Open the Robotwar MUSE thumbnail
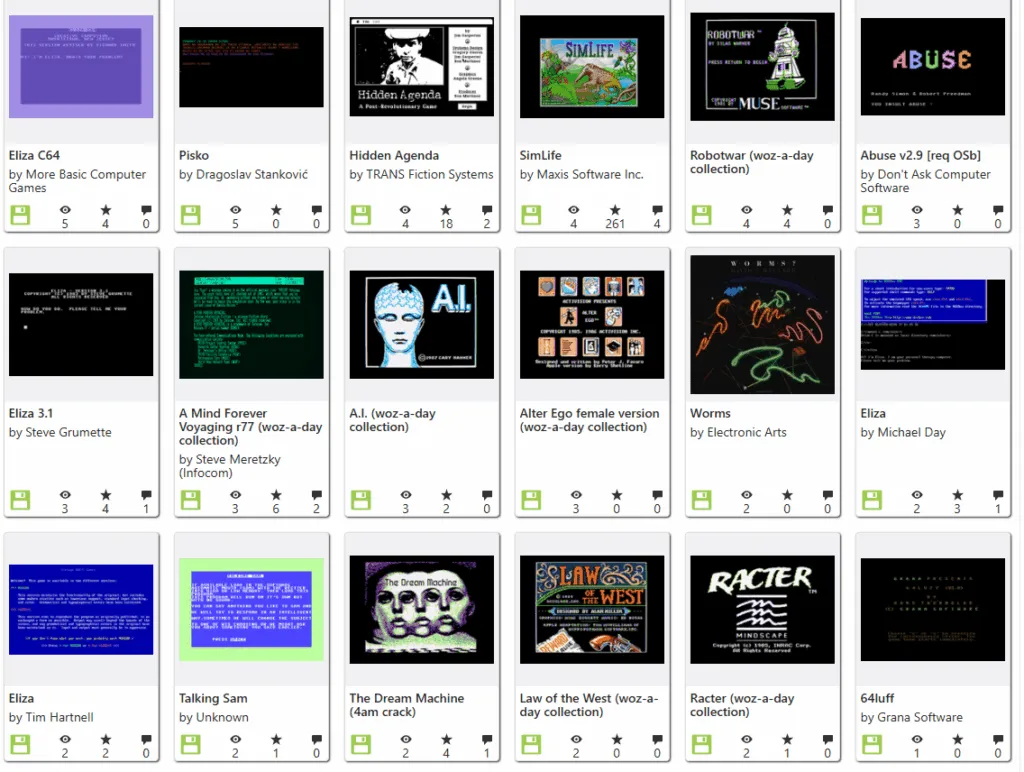1024x772 pixels. coord(762,67)
